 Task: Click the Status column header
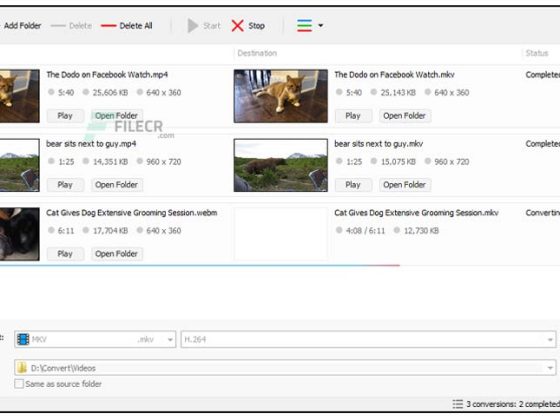[x=537, y=53]
